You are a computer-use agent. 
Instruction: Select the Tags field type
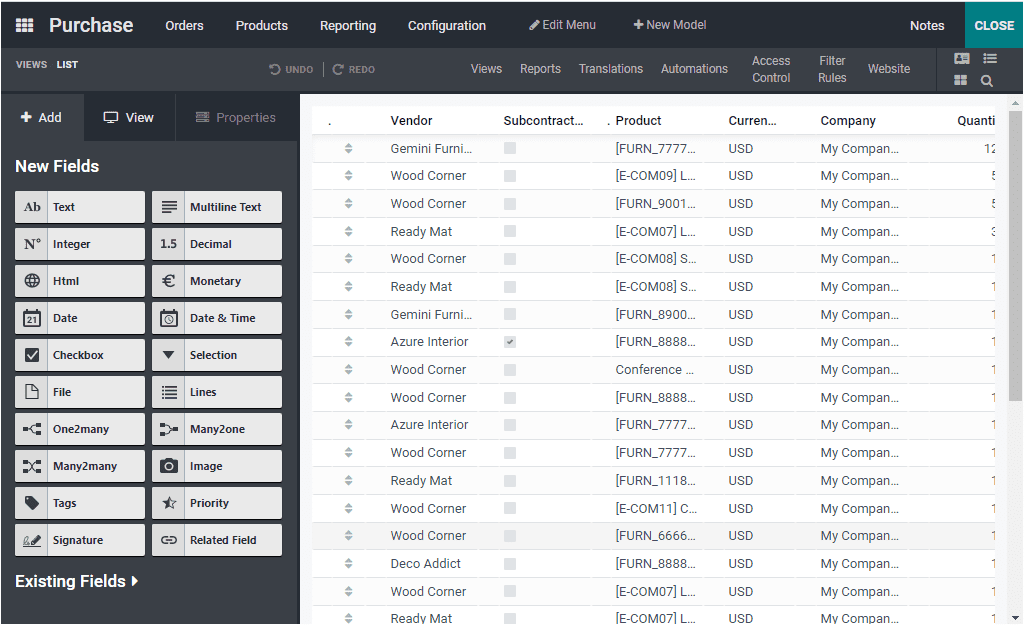point(79,502)
